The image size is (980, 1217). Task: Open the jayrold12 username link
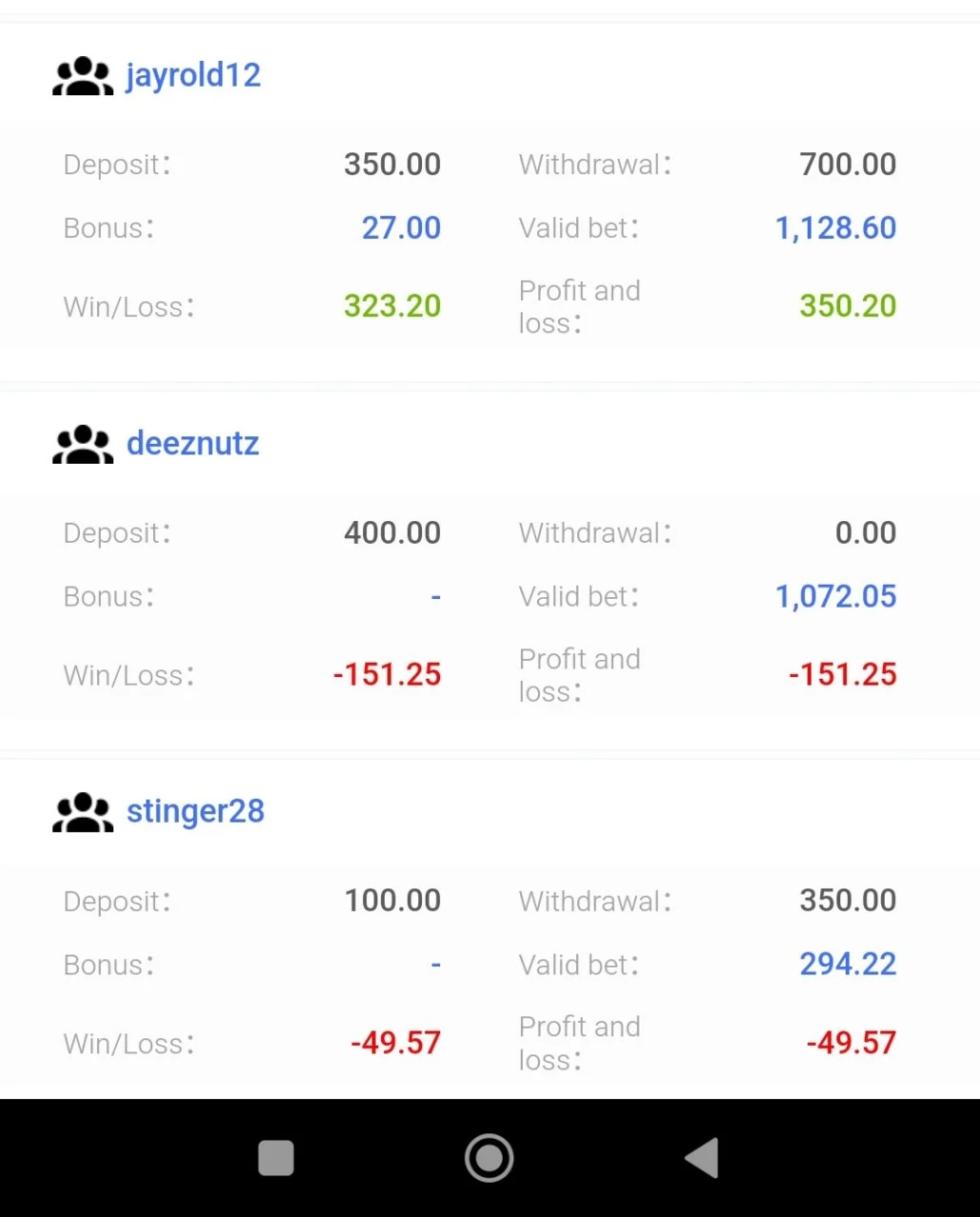pos(193,76)
